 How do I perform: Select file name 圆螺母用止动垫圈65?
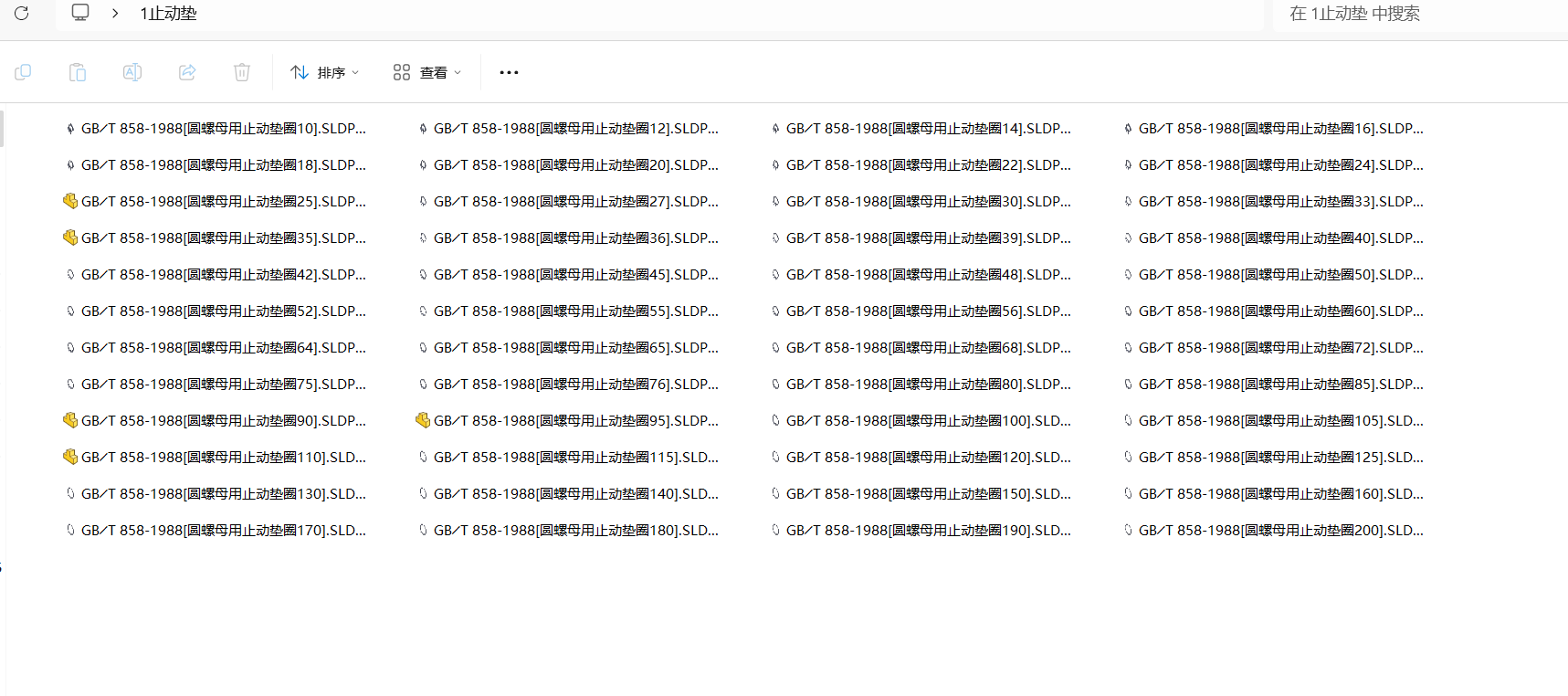pos(575,348)
